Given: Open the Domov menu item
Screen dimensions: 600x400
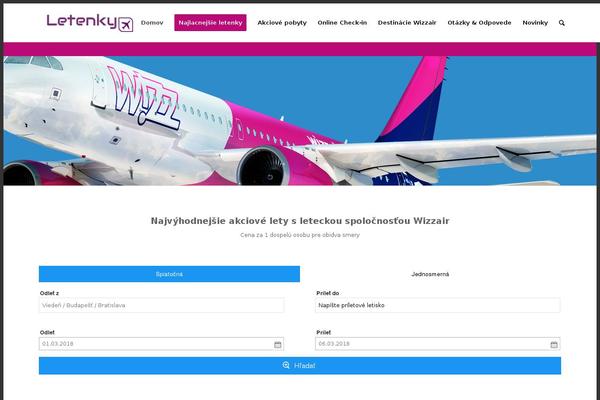Looking at the screenshot, I should coord(152,23).
